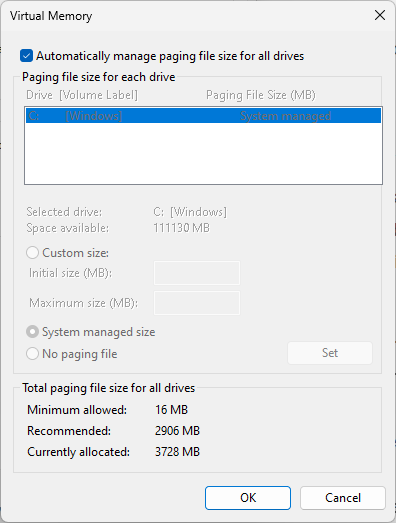Click the Maximum size (MB) field
The width and height of the screenshot is (396, 523).
(x=197, y=303)
